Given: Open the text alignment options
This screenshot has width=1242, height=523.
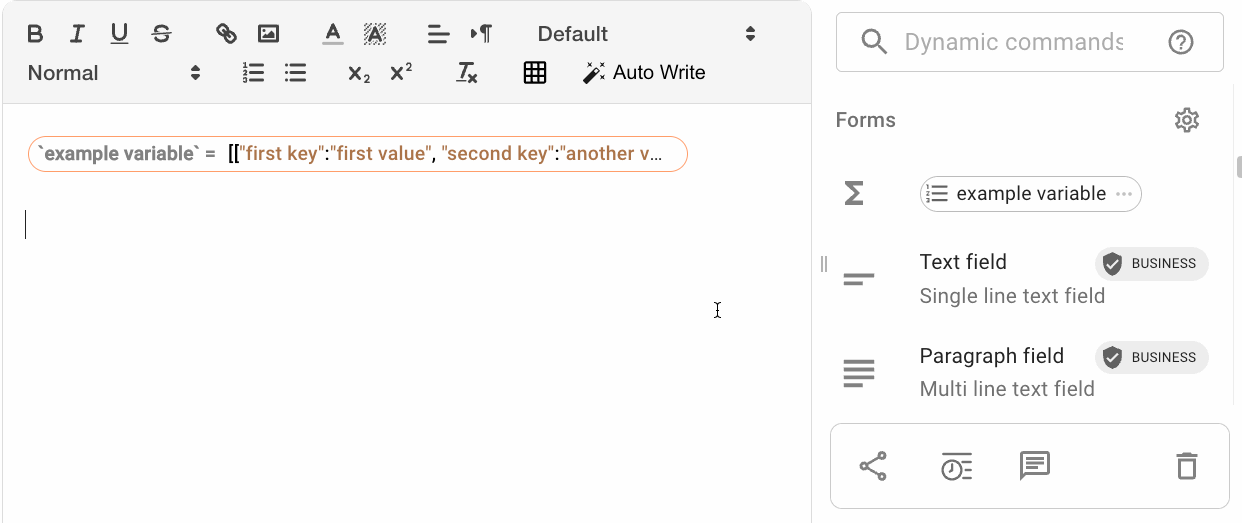Looking at the screenshot, I should [x=438, y=34].
